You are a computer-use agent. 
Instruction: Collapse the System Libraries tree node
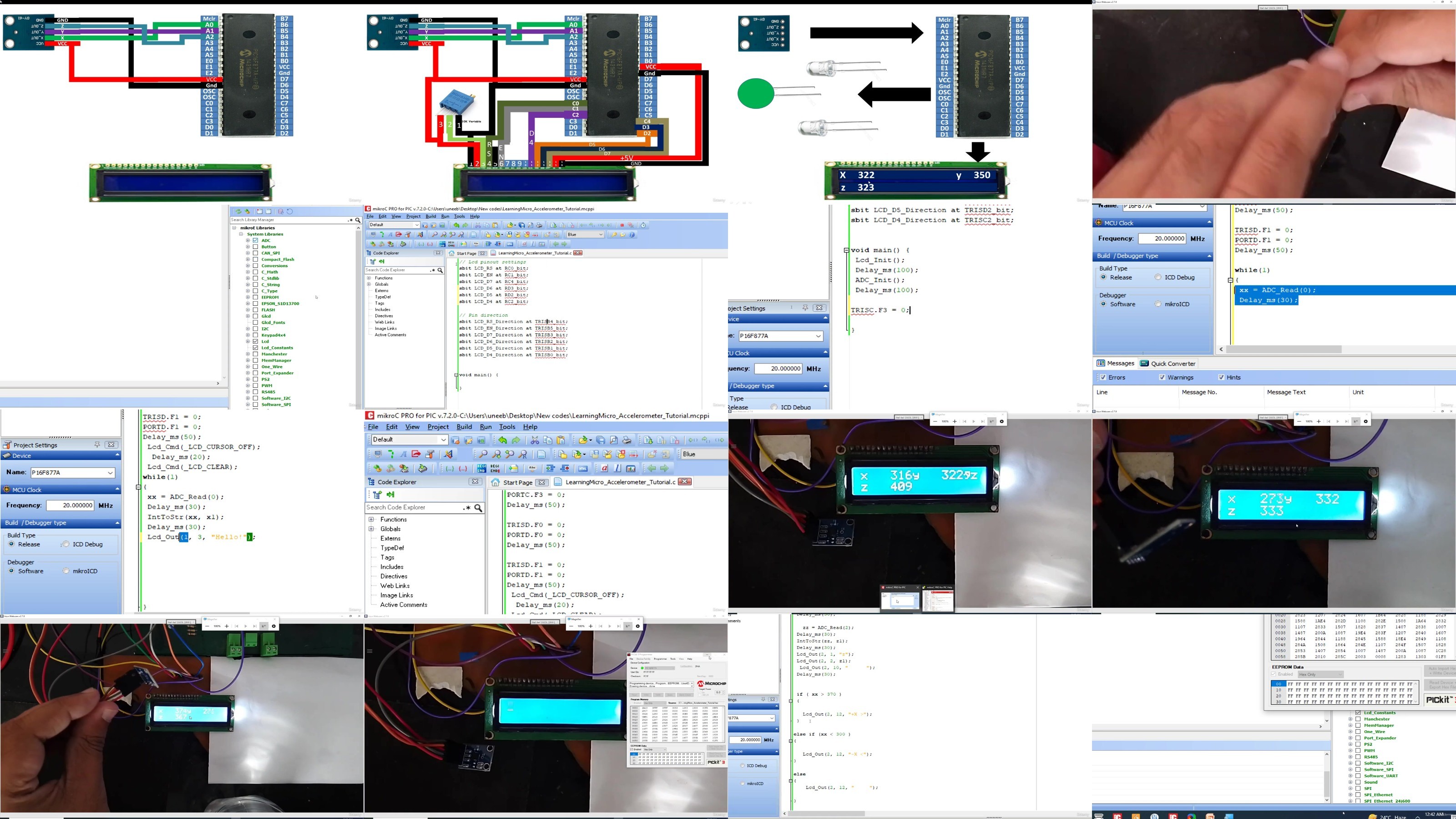tap(241, 235)
